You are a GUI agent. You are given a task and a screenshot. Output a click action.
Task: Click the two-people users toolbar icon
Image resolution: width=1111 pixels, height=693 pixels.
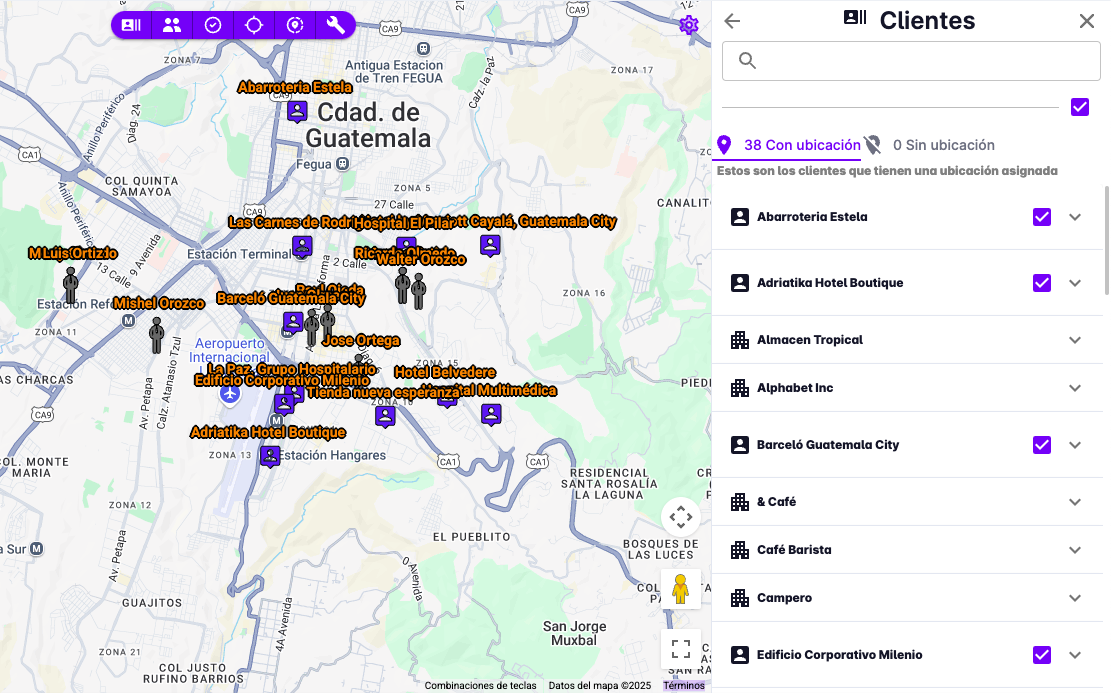[172, 25]
